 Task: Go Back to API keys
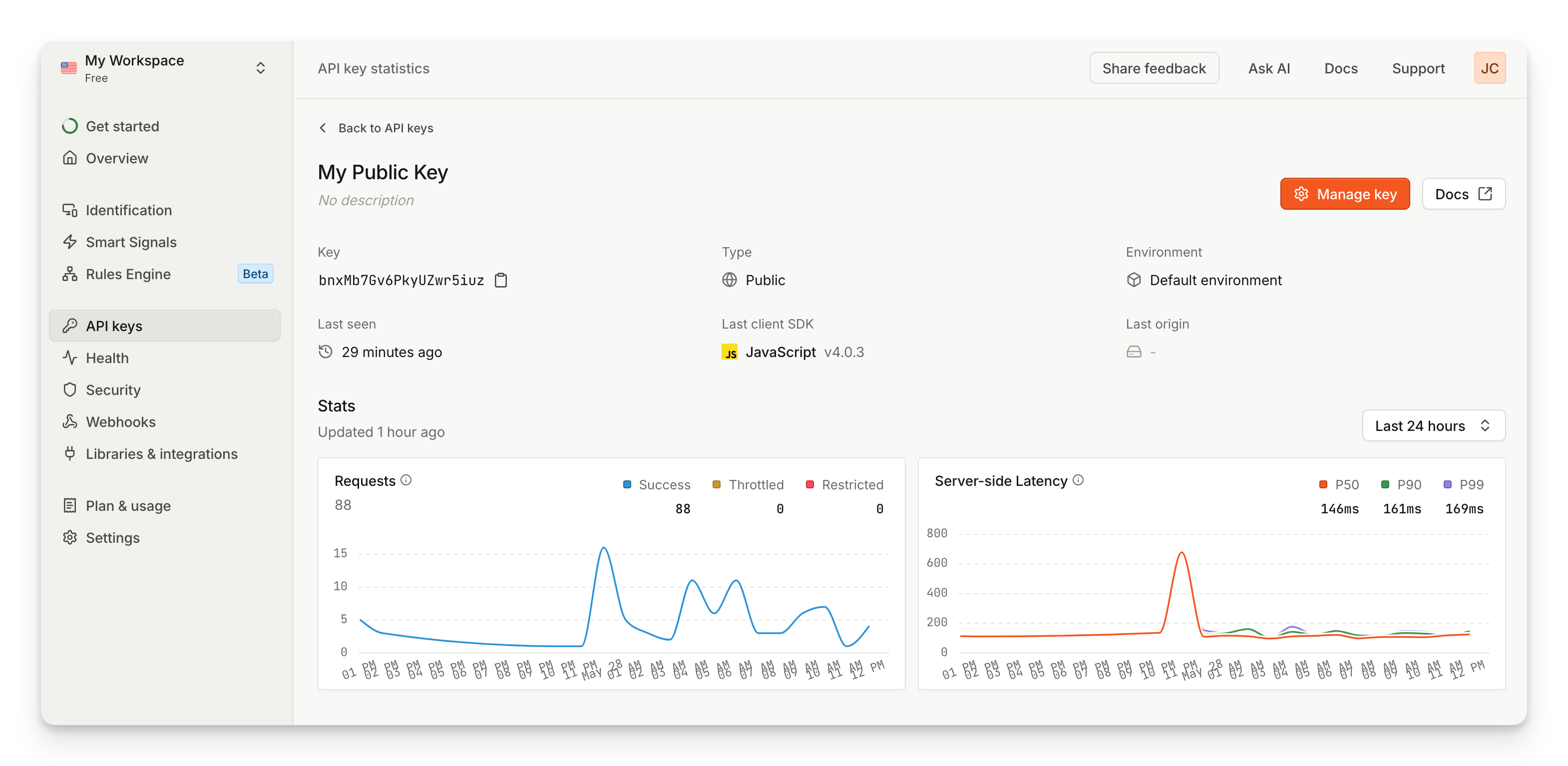[386, 128]
